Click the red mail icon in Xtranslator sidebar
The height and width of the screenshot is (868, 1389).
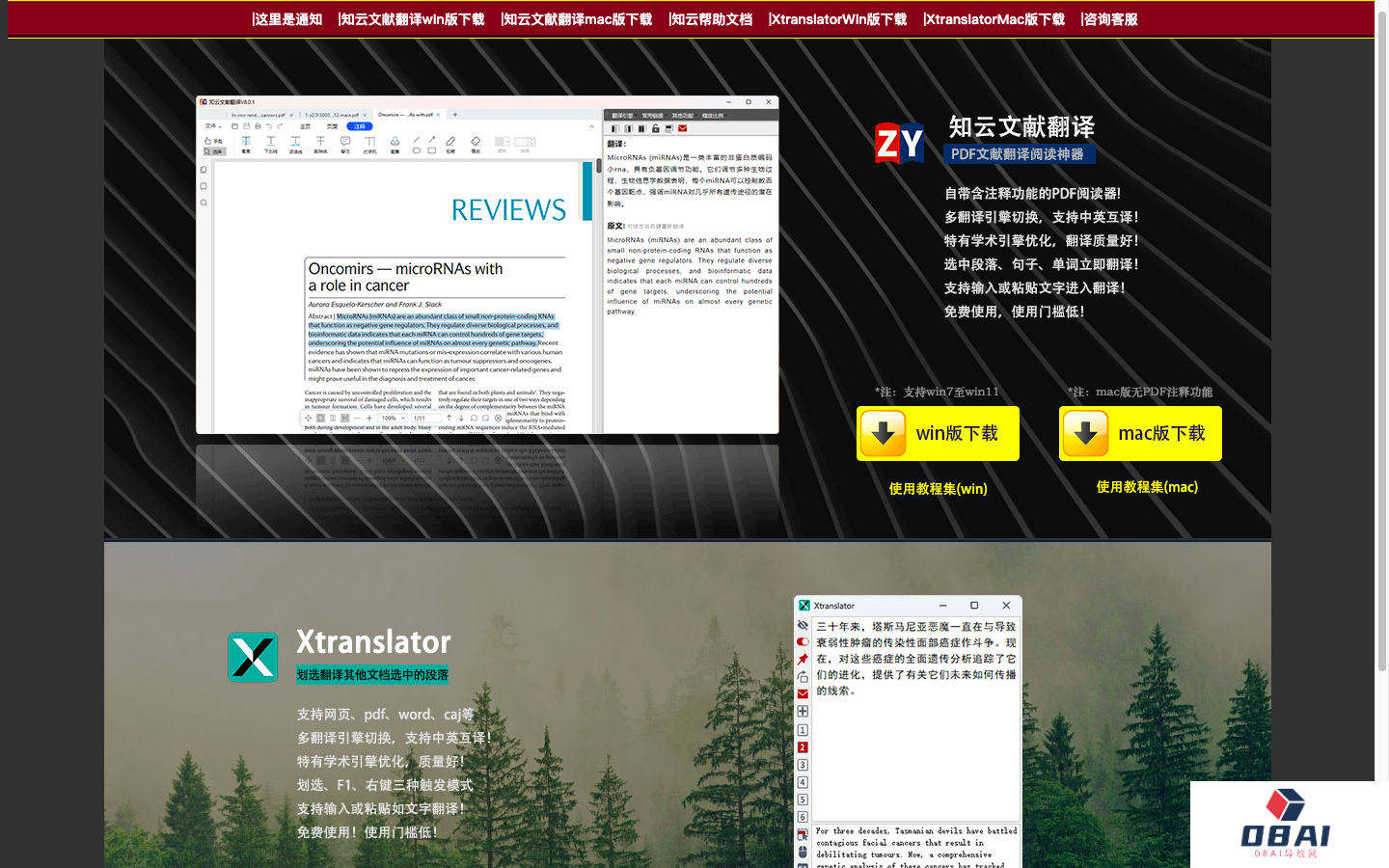(x=803, y=694)
